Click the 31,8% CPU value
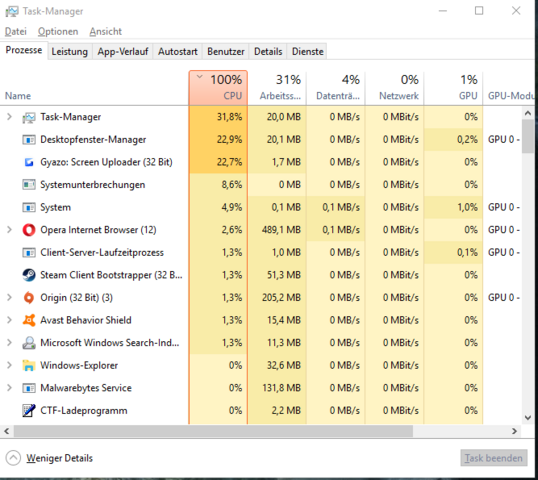This screenshot has width=538, height=480. pos(229,117)
